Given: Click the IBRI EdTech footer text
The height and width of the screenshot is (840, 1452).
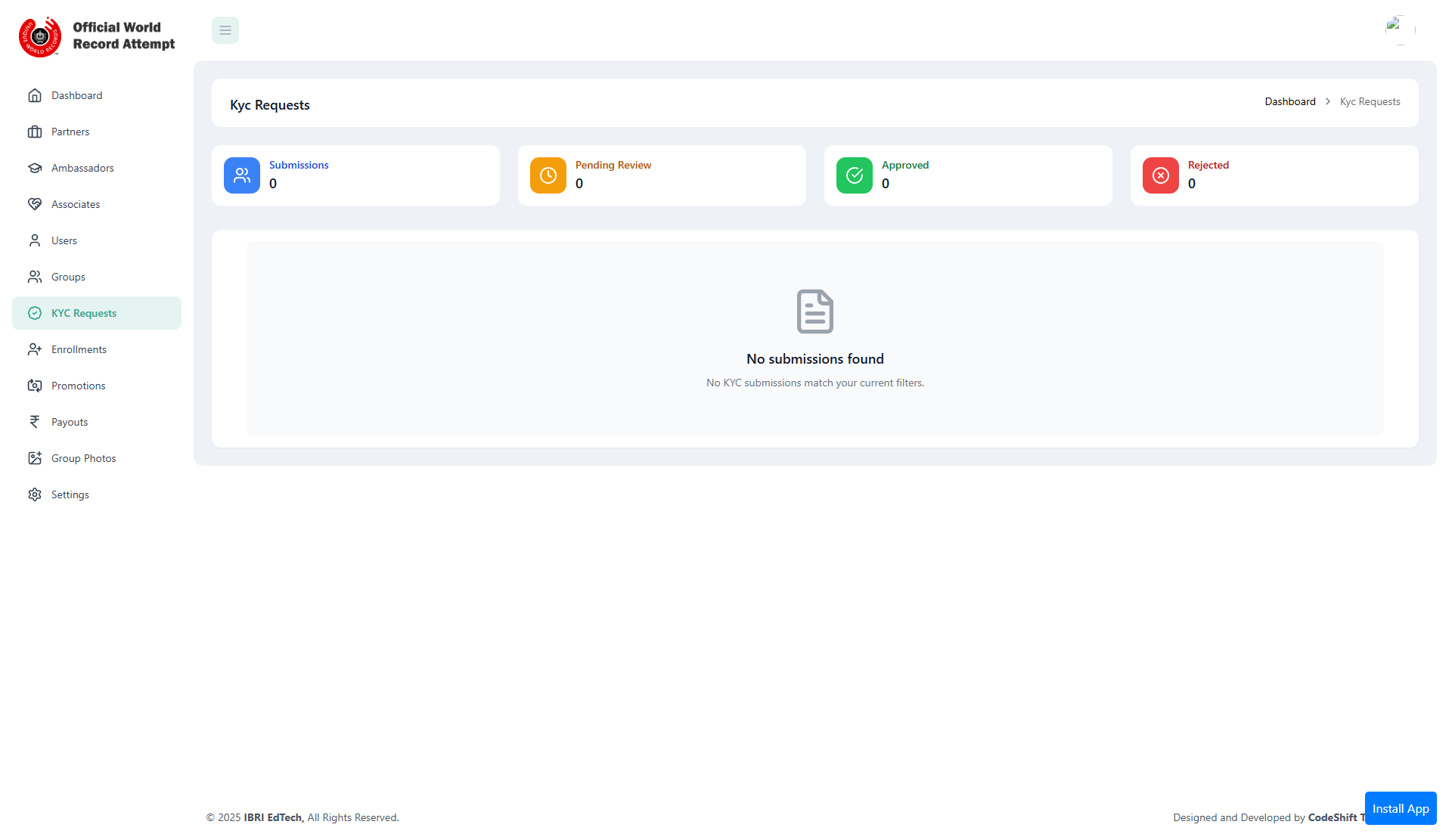Looking at the screenshot, I should pyautogui.click(x=274, y=817).
